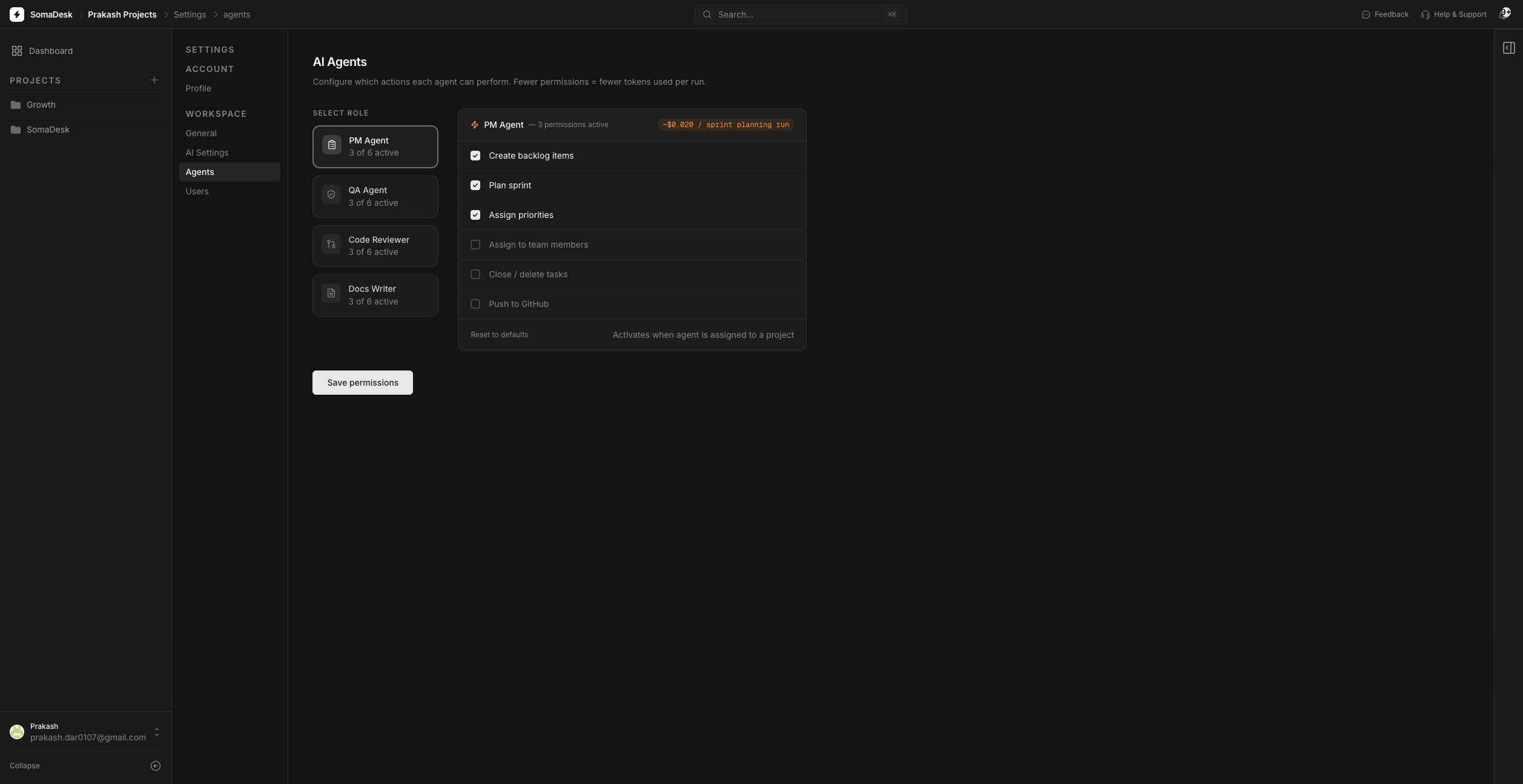Click '3 permissions active' text
This screenshot has width=1523, height=784.
pos(573,125)
